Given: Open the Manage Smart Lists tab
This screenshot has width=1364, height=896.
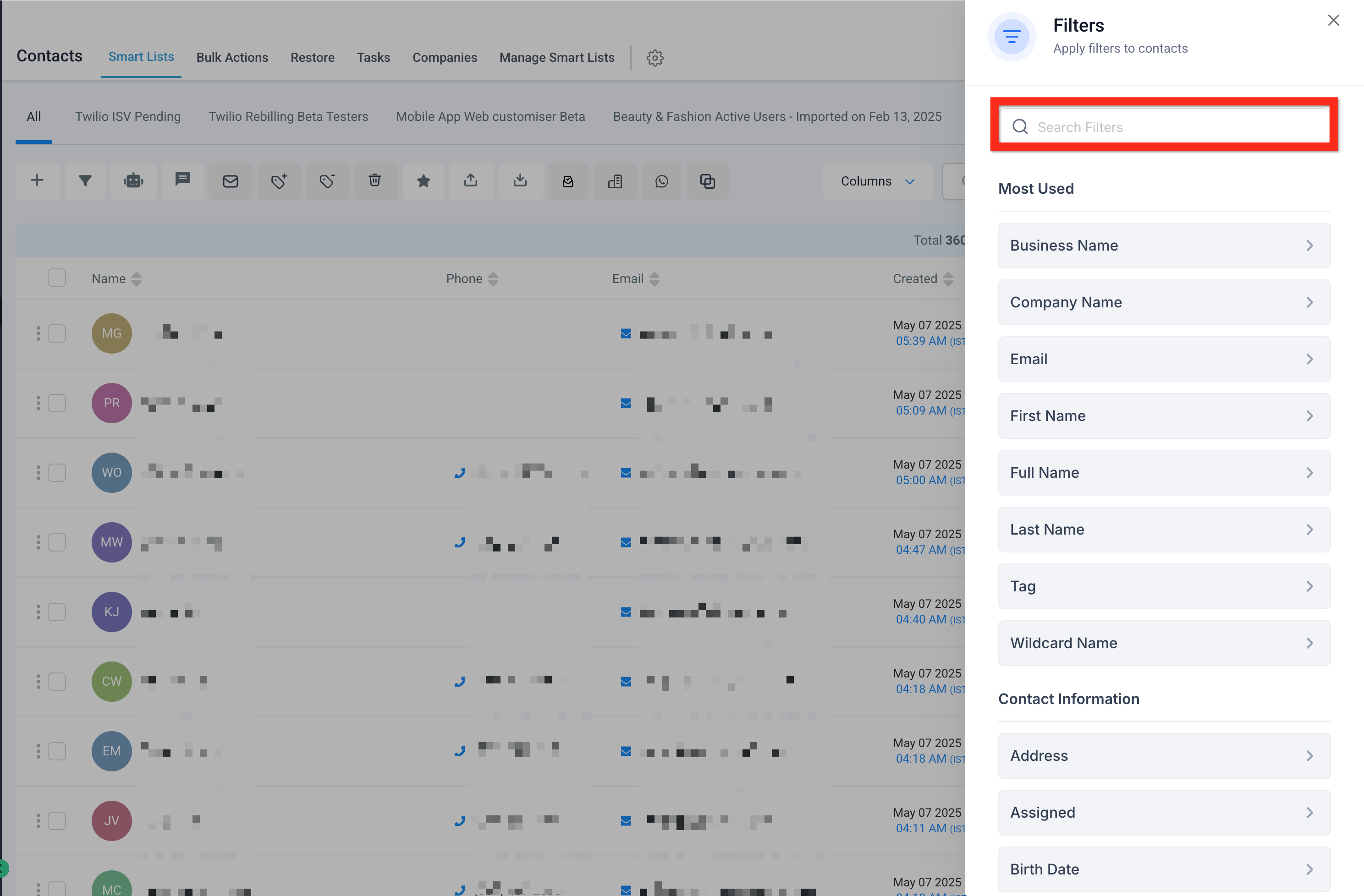Looking at the screenshot, I should pyautogui.click(x=556, y=57).
